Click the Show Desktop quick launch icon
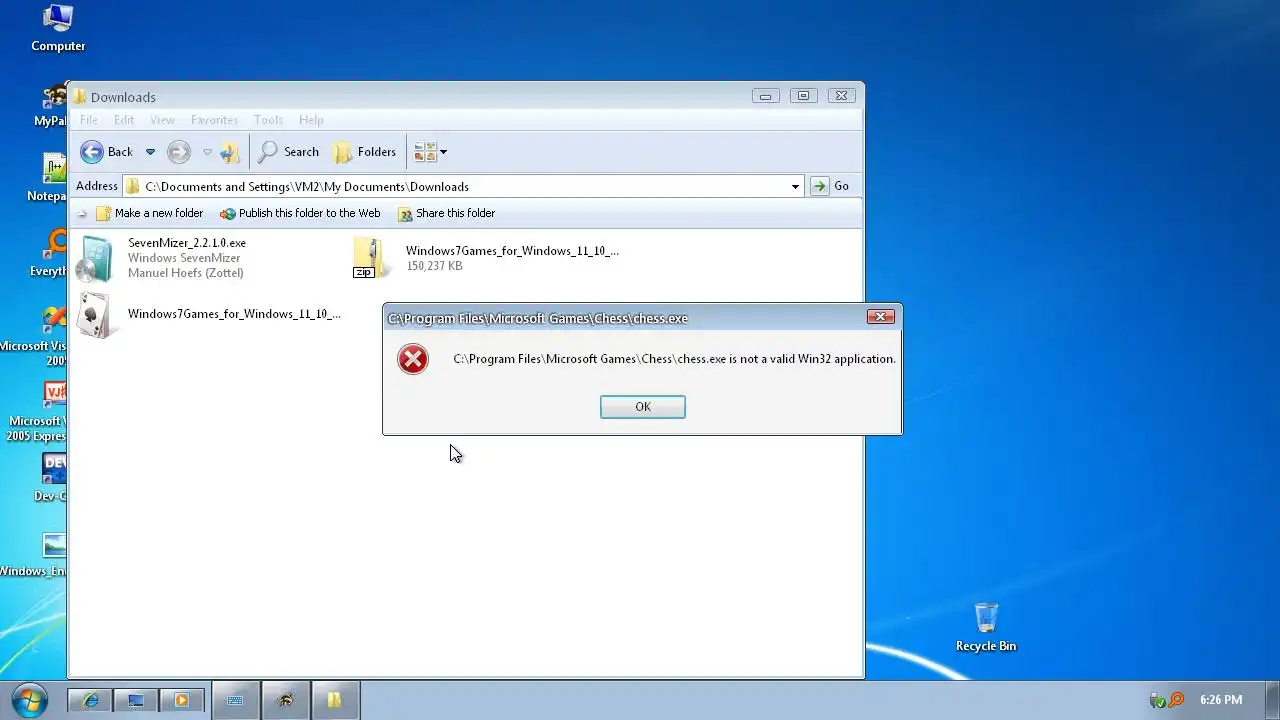 click(136, 701)
